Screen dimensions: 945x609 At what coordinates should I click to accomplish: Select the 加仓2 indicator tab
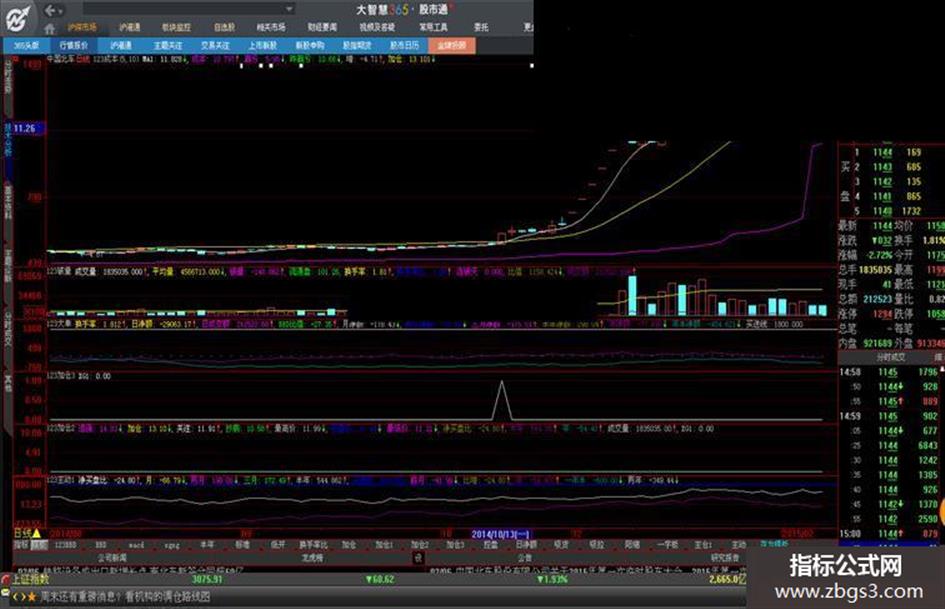[x=419, y=544]
